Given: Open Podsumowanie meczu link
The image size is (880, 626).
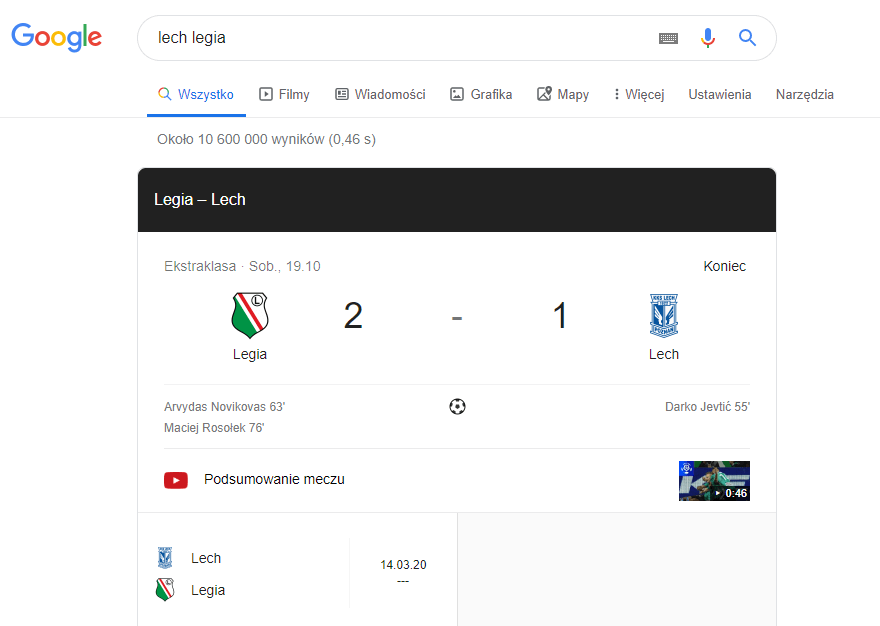Looking at the screenshot, I should tap(274, 480).
